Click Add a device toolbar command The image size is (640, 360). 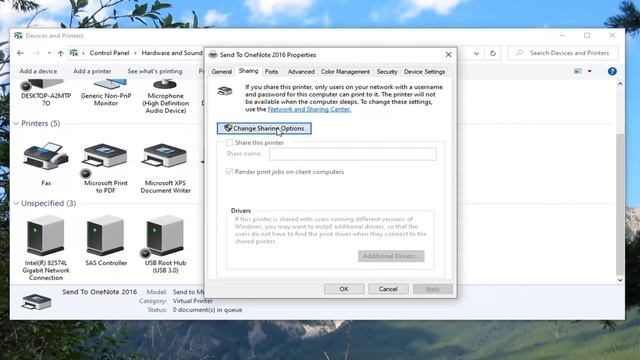coord(38,71)
